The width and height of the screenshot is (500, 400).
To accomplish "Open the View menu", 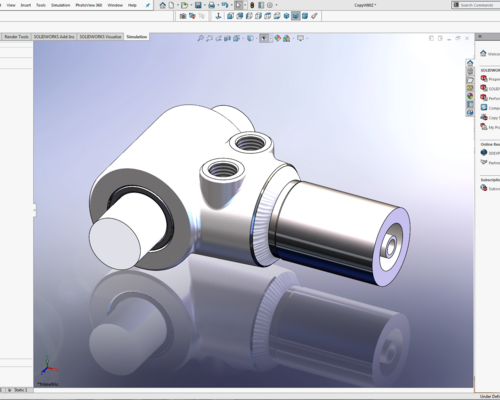I will click(x=11, y=5).
